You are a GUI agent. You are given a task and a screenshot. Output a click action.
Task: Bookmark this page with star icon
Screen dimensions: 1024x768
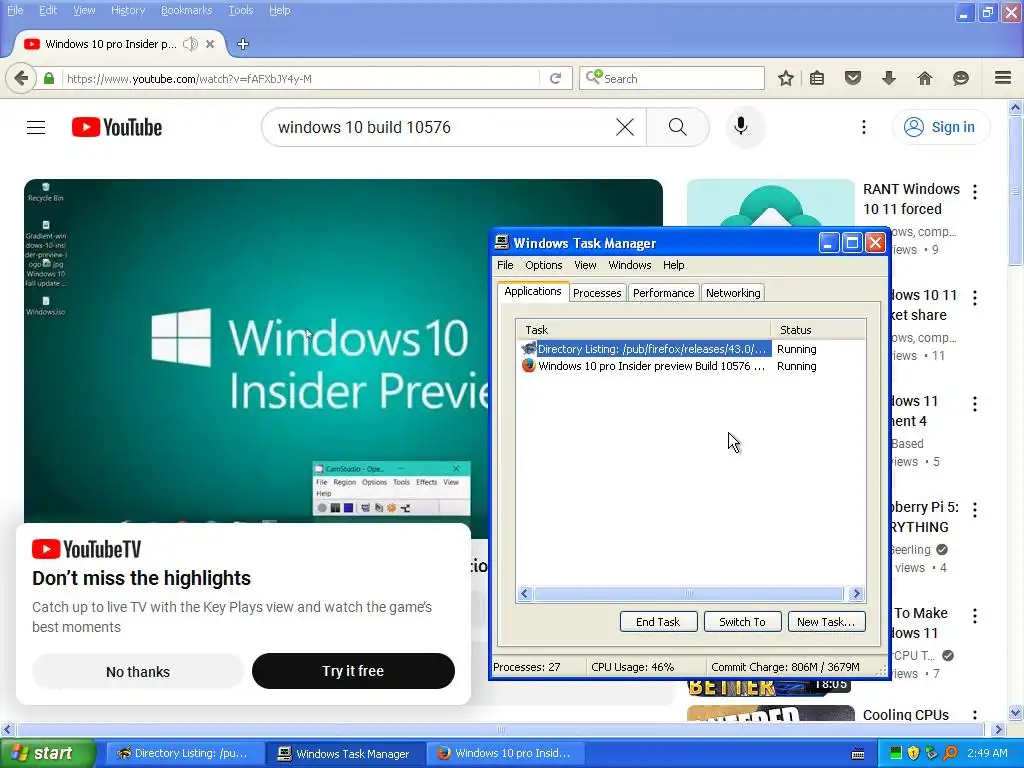coord(786,78)
